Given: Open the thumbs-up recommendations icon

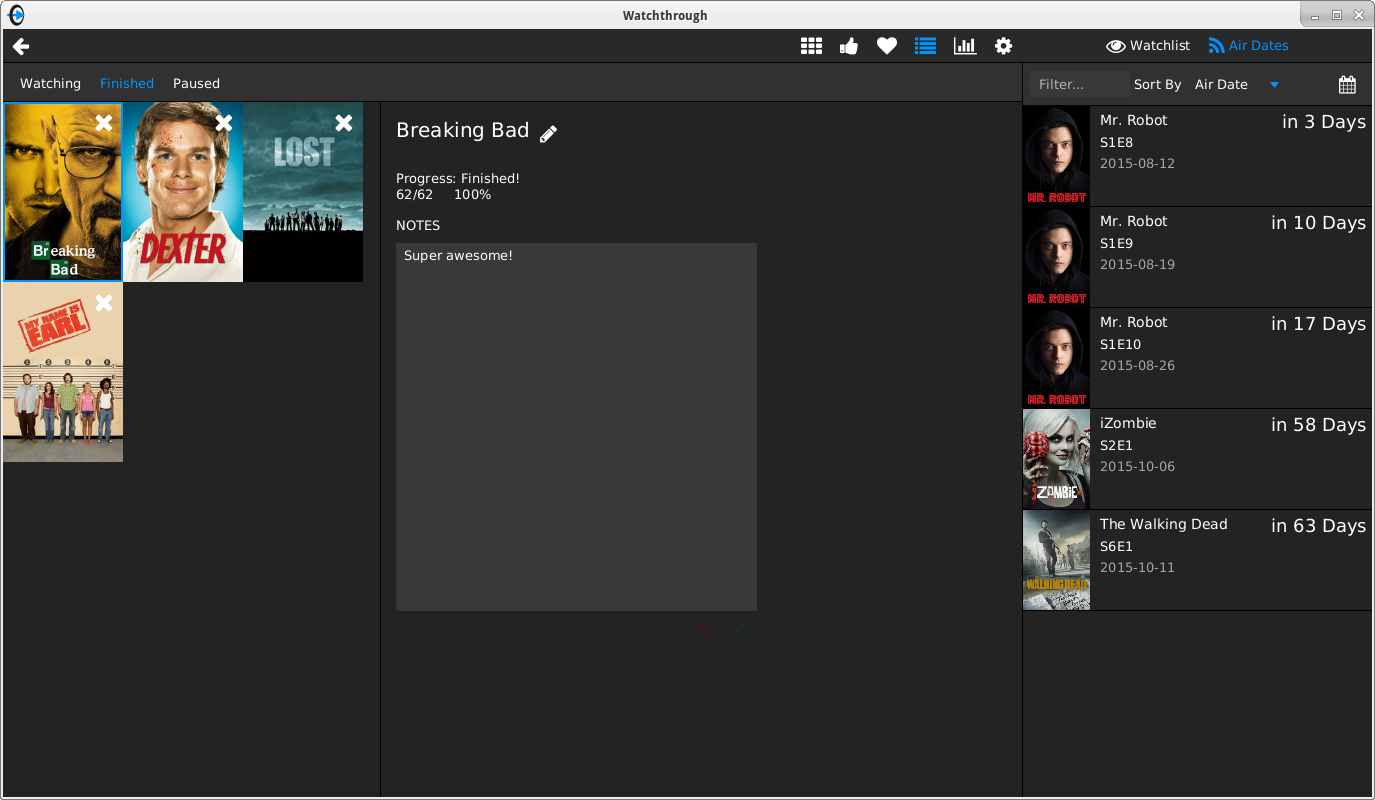Looking at the screenshot, I should pyautogui.click(x=849, y=46).
